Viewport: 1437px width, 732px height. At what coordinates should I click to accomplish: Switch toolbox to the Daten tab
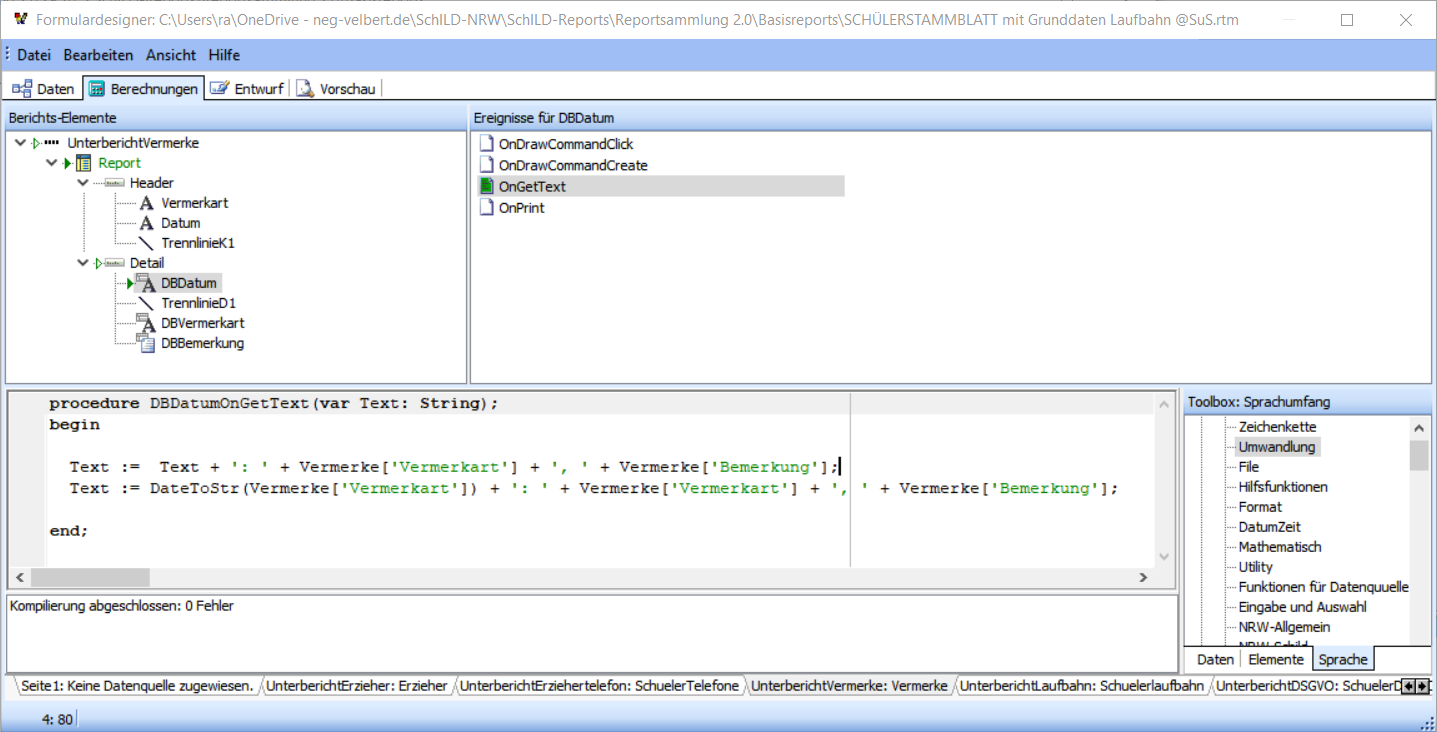[x=1215, y=659]
